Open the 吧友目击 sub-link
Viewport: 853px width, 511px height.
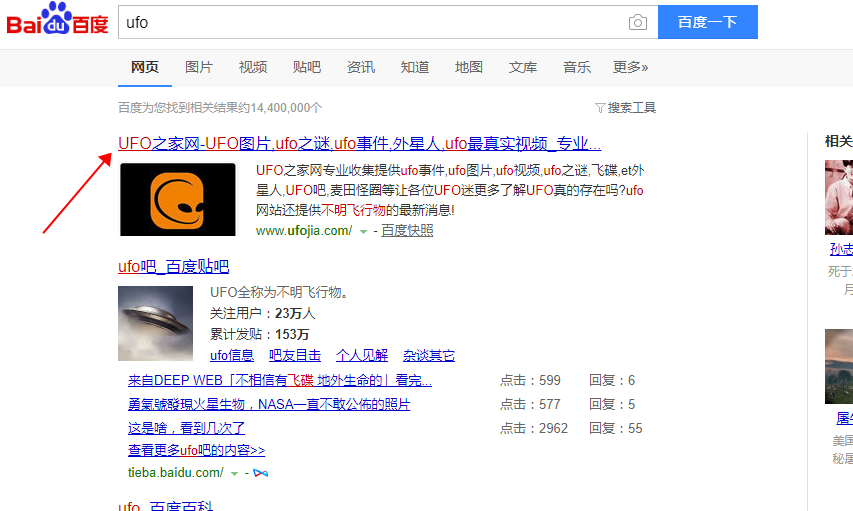[x=295, y=355]
